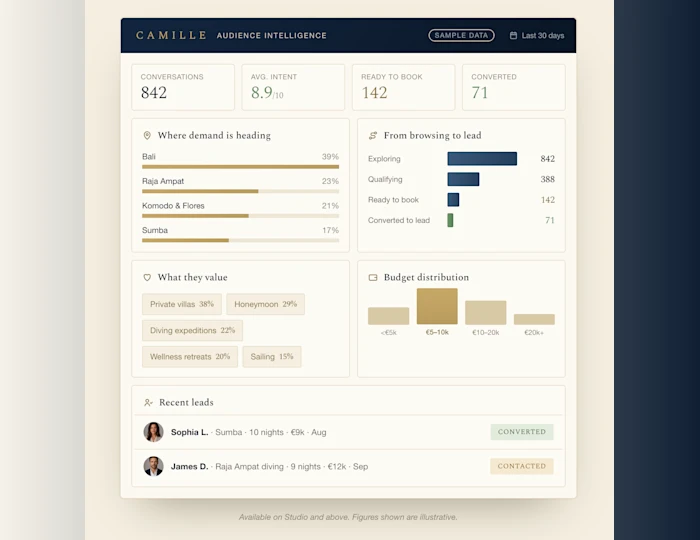This screenshot has height=540, width=700.
Task: Click the CAMILLE logo
Action: [x=171, y=35]
